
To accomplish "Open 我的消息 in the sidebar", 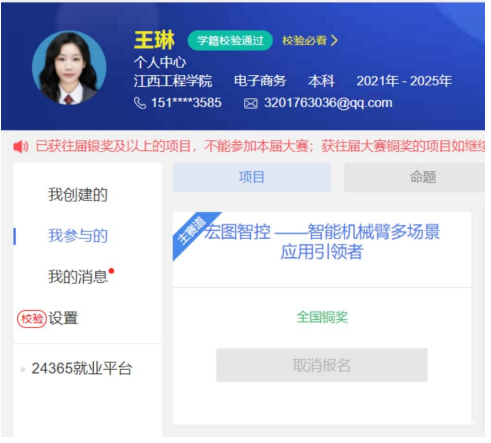I will coord(78,277).
